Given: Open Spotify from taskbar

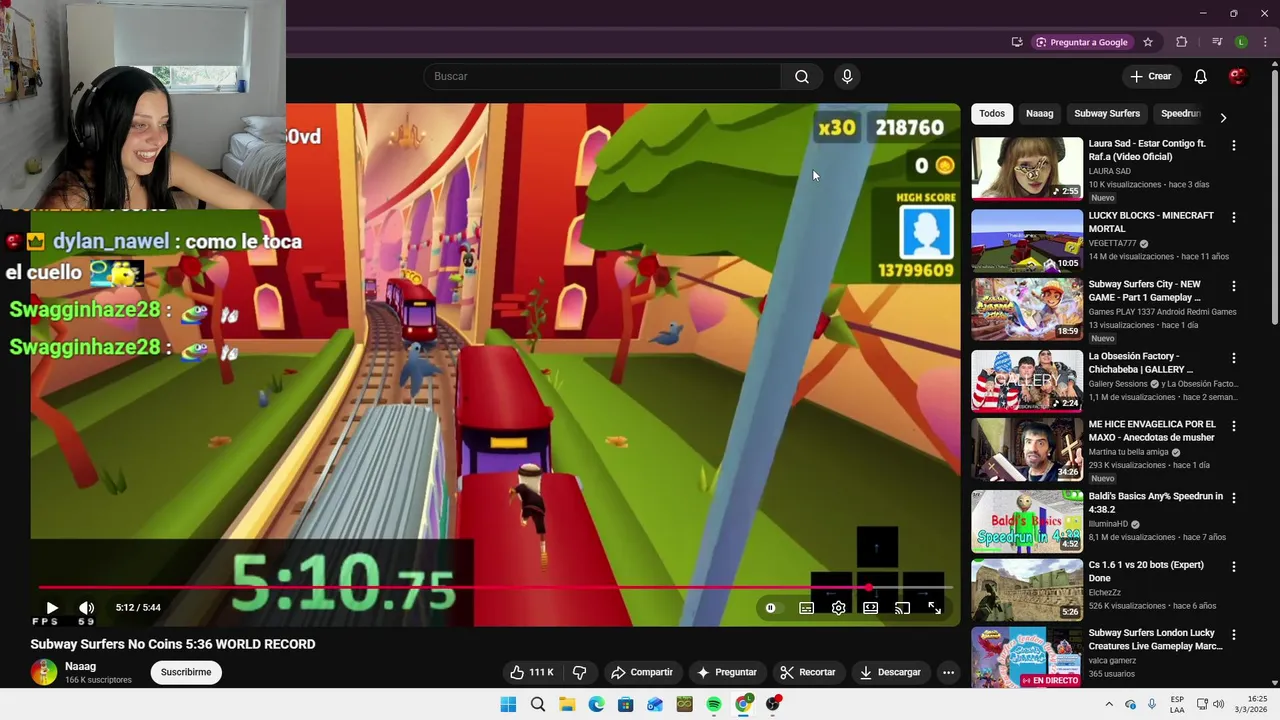Looking at the screenshot, I should click(714, 704).
